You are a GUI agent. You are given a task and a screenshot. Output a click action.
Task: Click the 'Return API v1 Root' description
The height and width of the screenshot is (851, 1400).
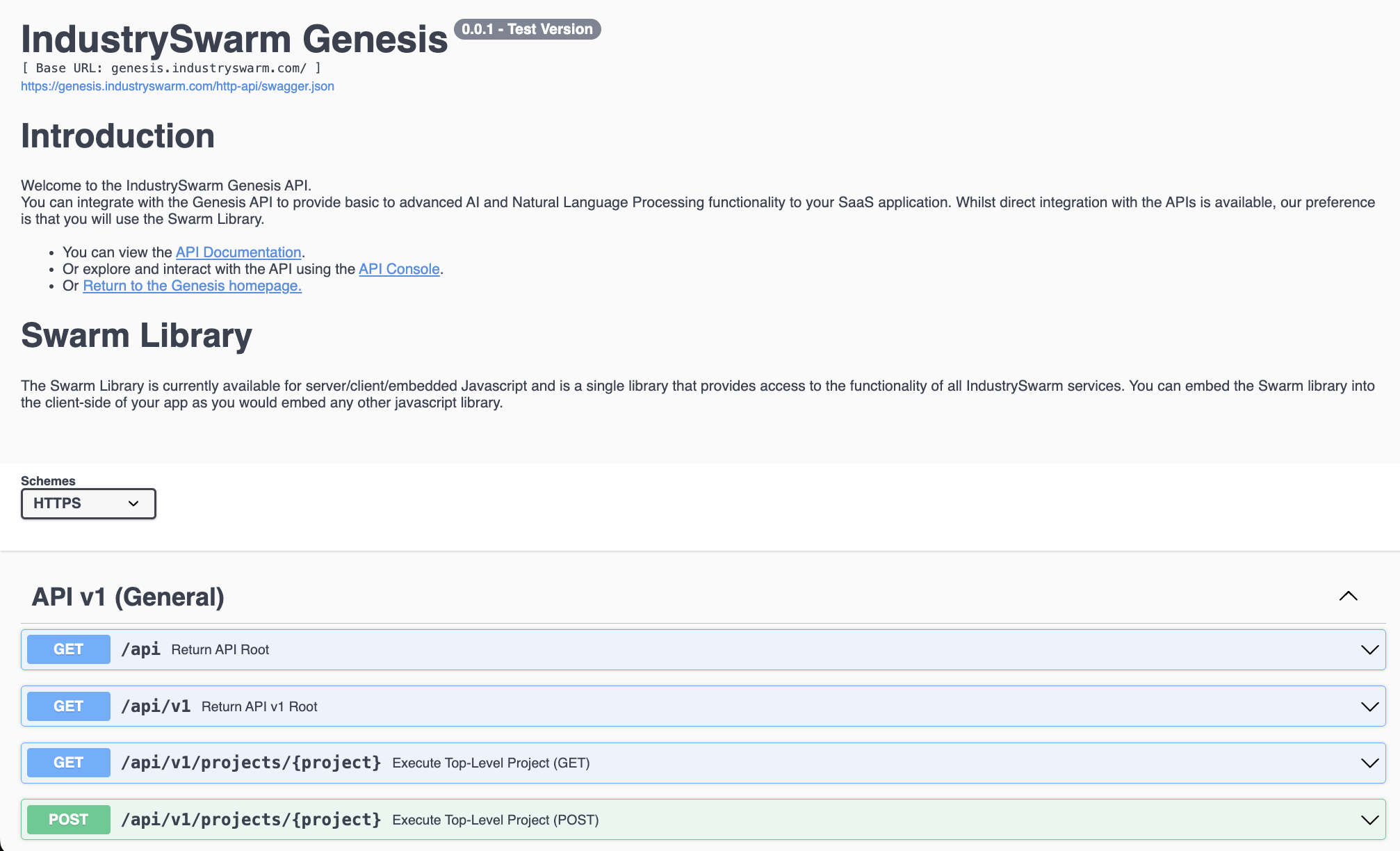pyautogui.click(x=259, y=707)
